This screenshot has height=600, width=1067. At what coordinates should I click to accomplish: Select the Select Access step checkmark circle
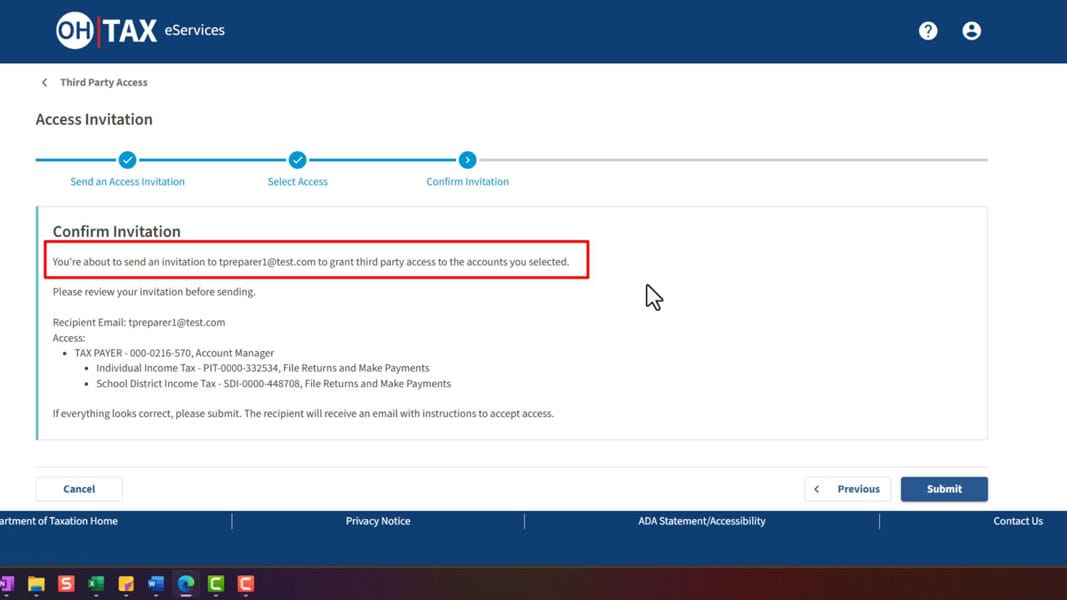pyautogui.click(x=297, y=160)
